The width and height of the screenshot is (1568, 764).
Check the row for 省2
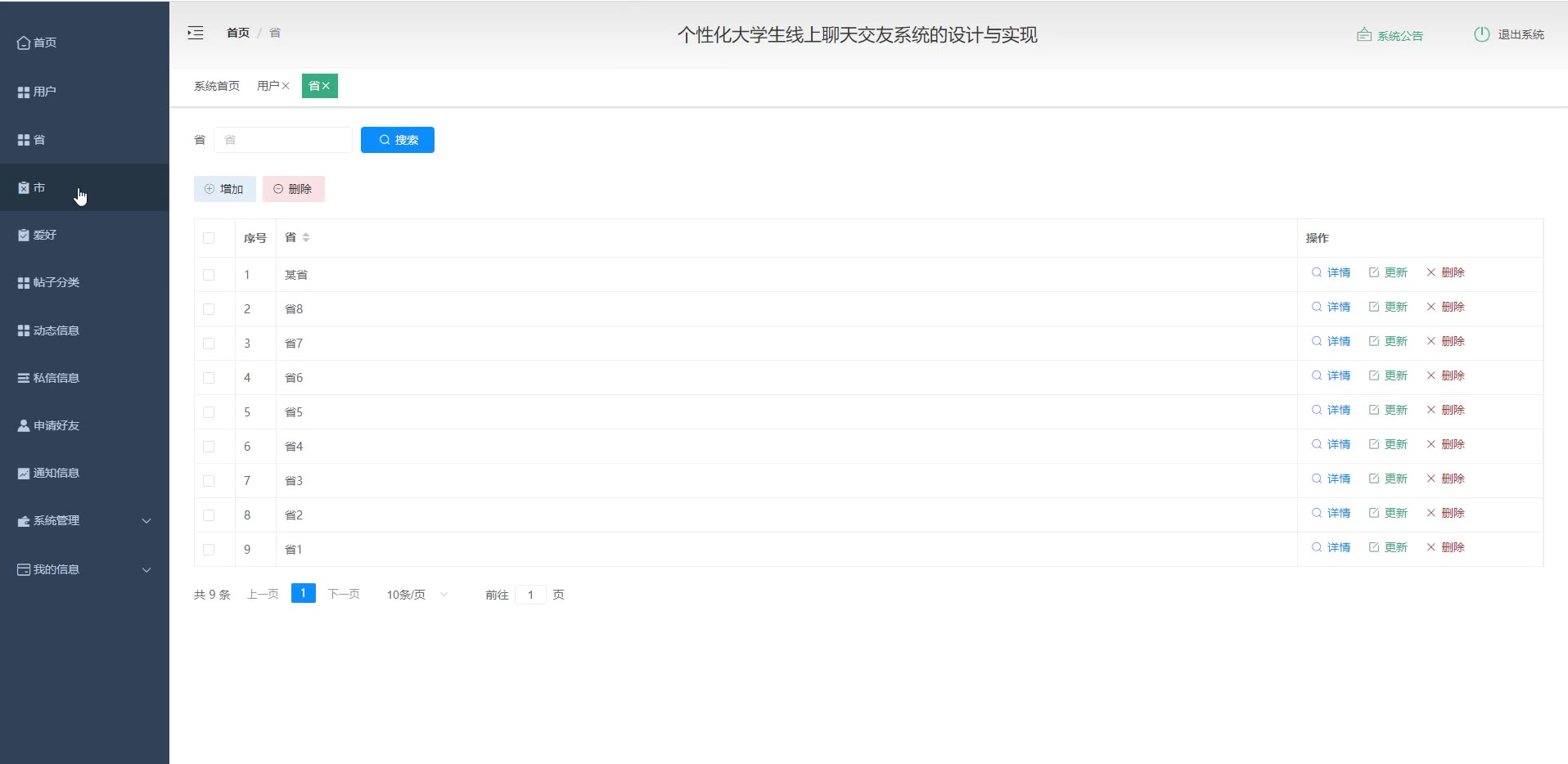[x=209, y=515]
